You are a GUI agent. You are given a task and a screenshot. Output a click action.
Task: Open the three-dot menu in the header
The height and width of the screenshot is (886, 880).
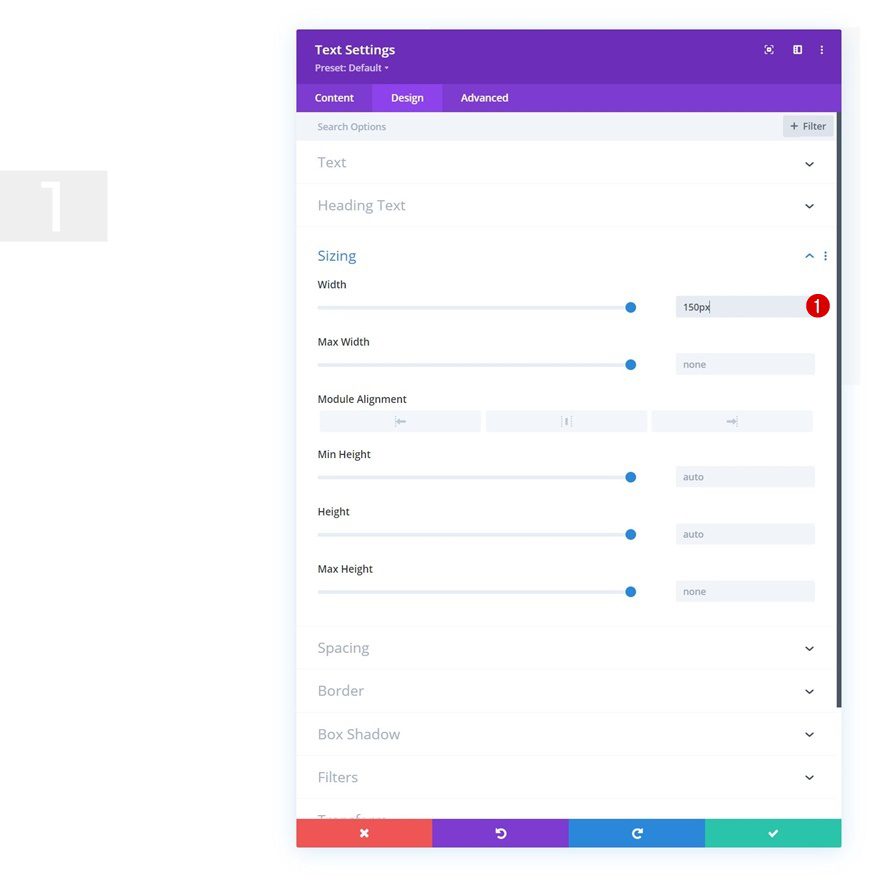pos(822,49)
